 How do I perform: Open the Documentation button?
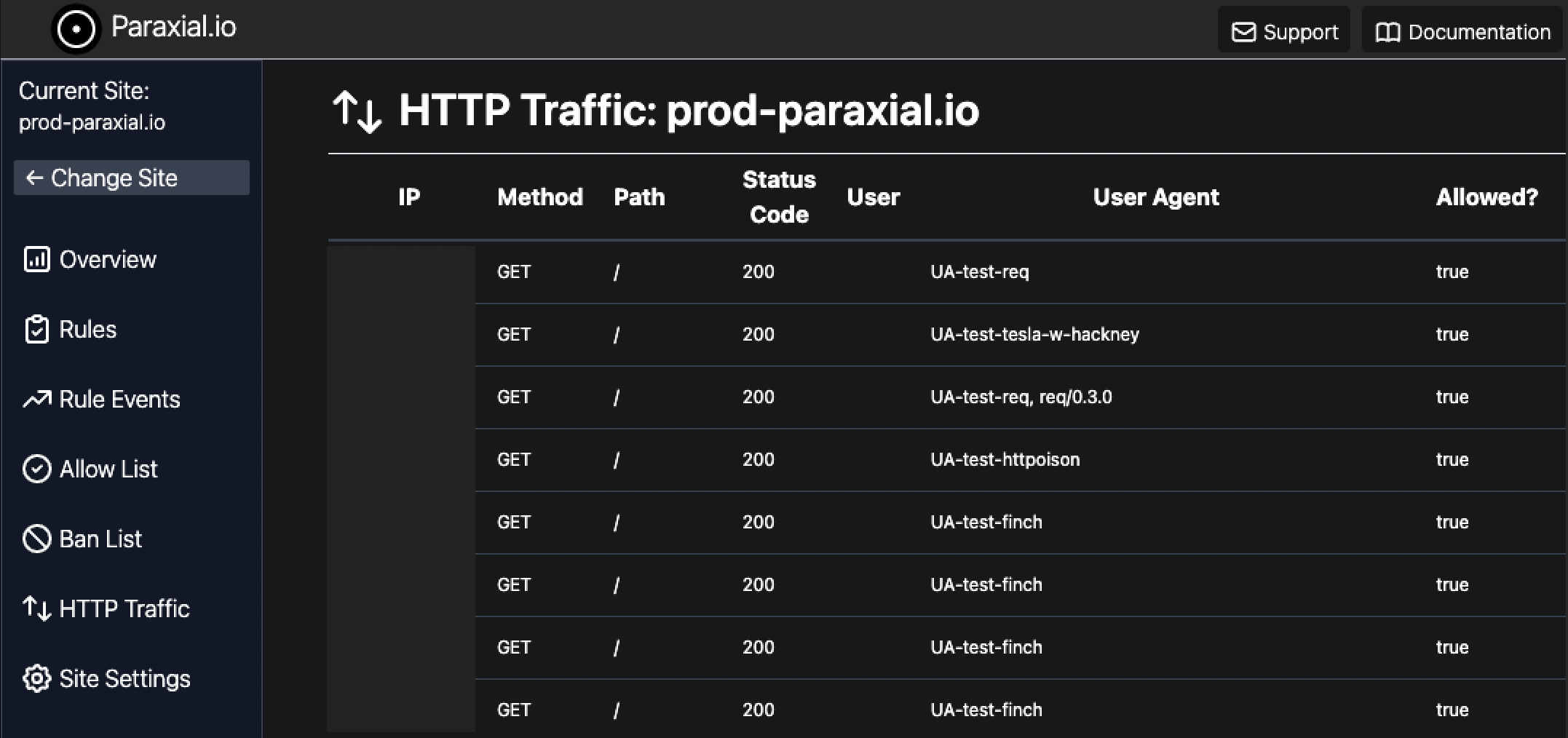pyautogui.click(x=1462, y=30)
